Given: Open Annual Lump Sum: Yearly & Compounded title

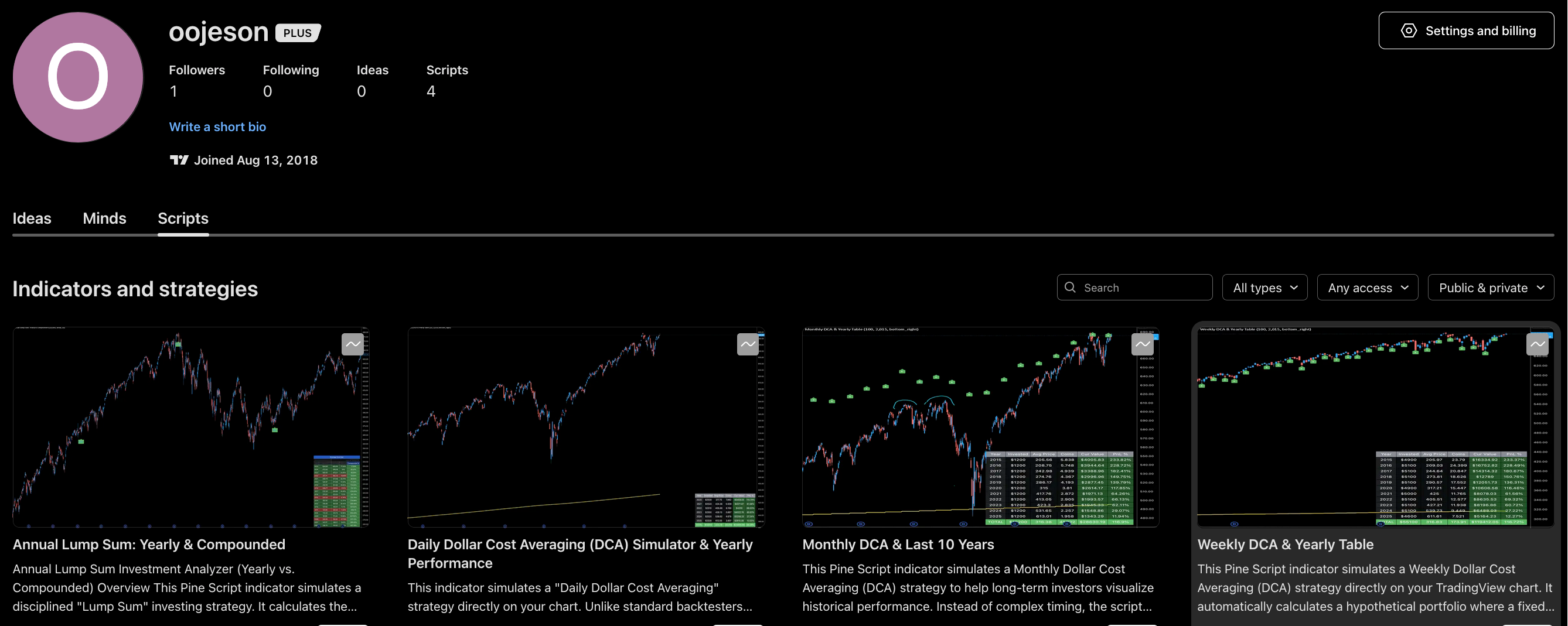Looking at the screenshot, I should 148,545.
